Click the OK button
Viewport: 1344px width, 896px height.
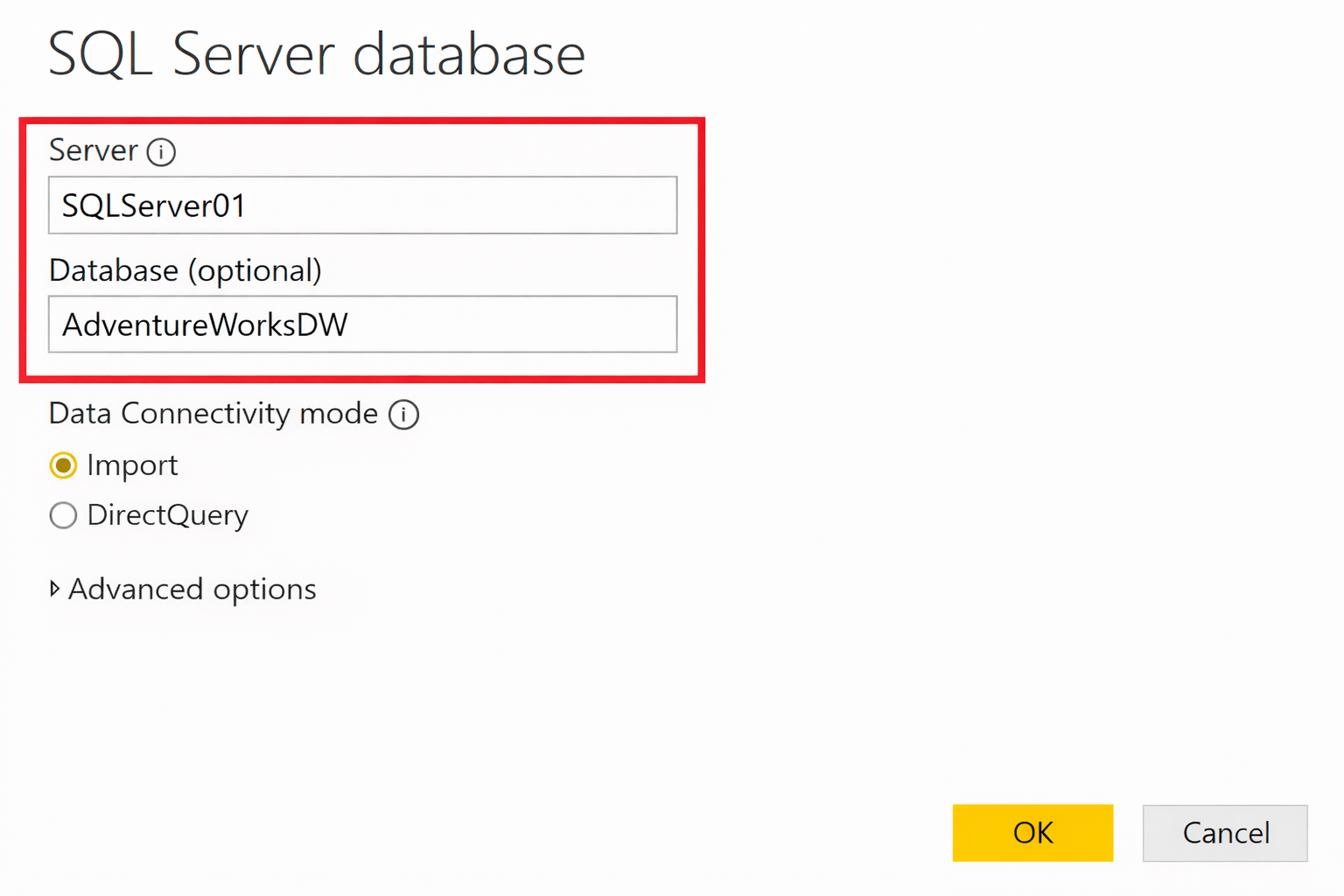[1032, 833]
